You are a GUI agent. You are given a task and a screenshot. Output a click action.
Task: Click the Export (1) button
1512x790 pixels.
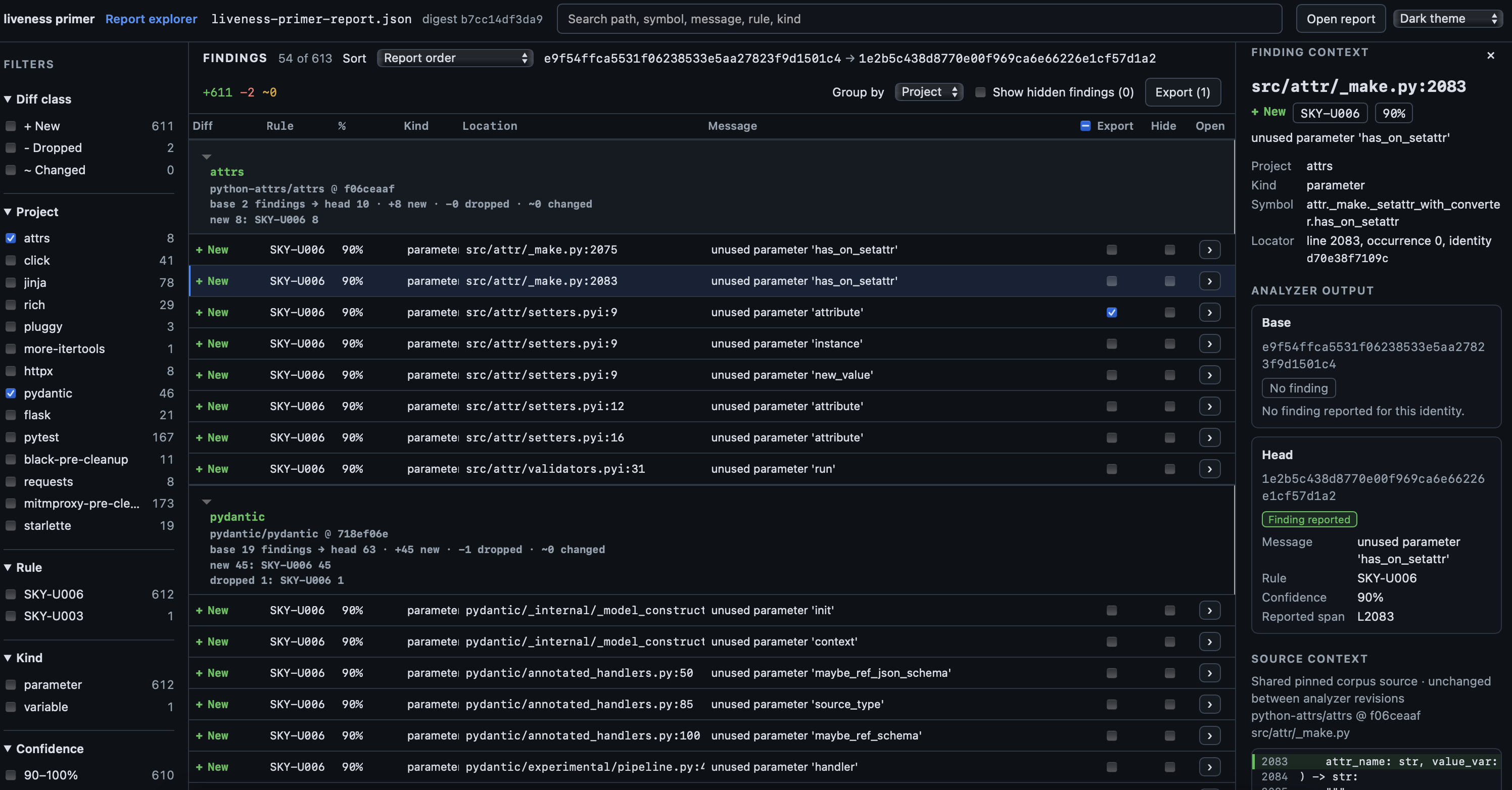coord(1182,92)
